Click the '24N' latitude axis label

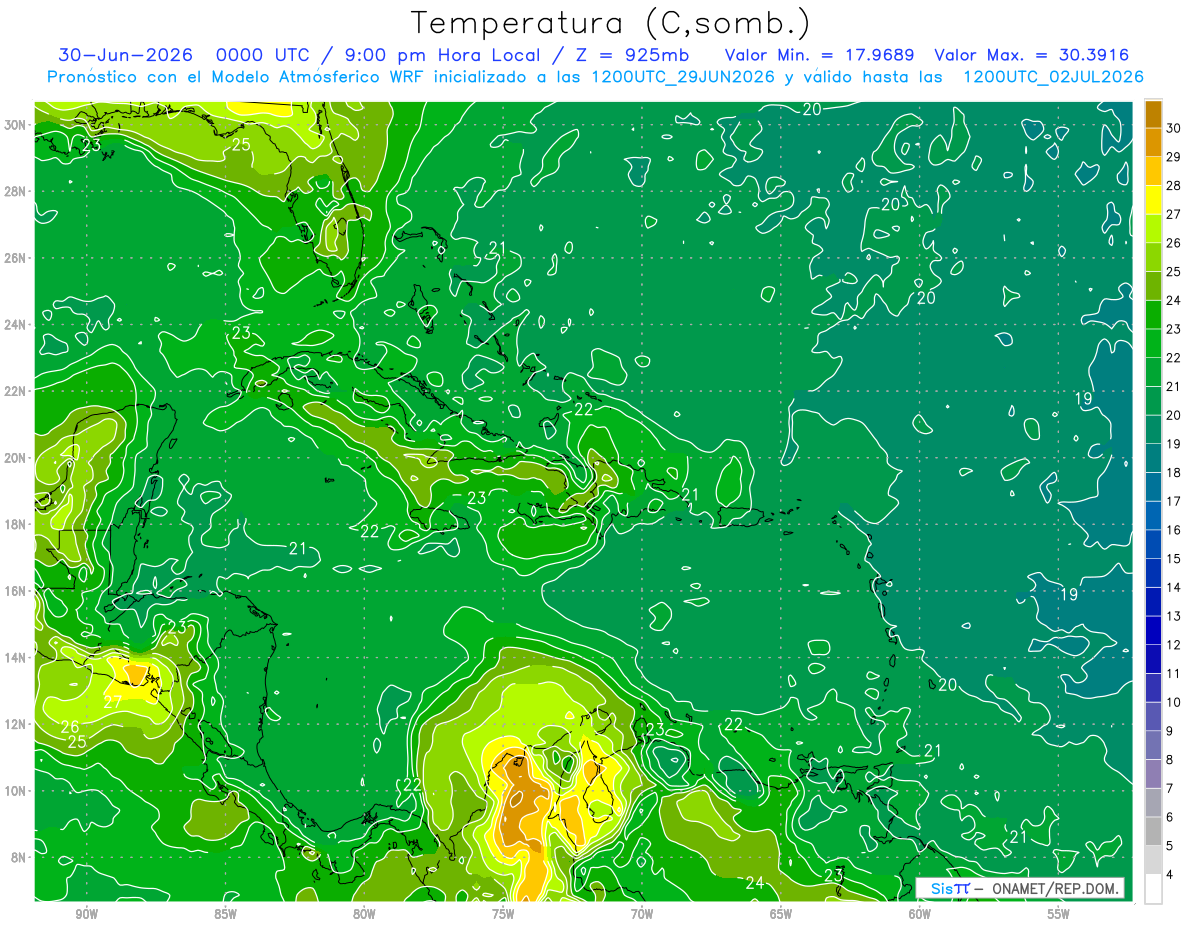[x=16, y=325]
